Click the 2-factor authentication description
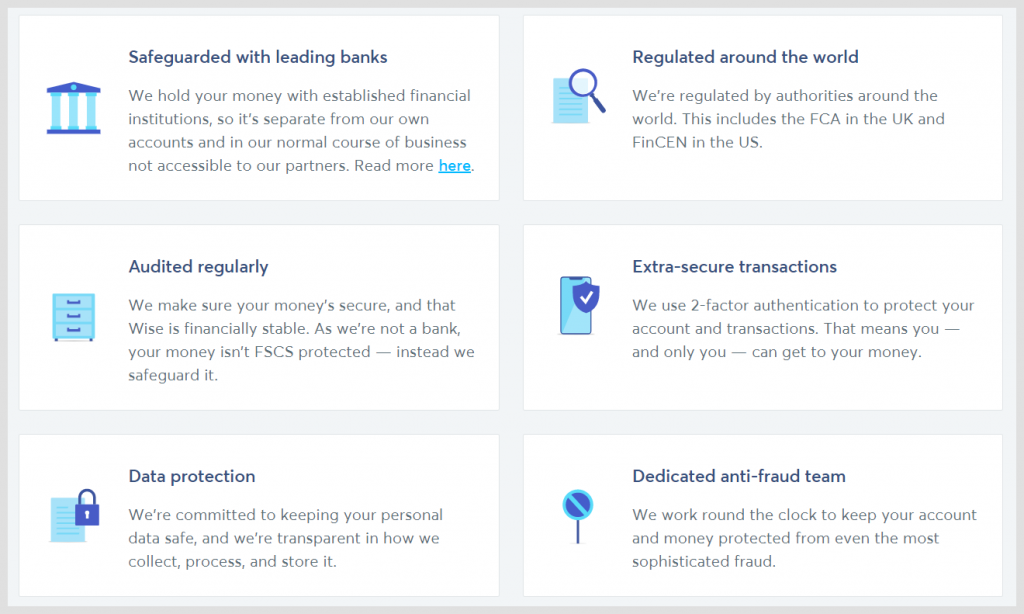The height and width of the screenshot is (614, 1024). pos(803,329)
